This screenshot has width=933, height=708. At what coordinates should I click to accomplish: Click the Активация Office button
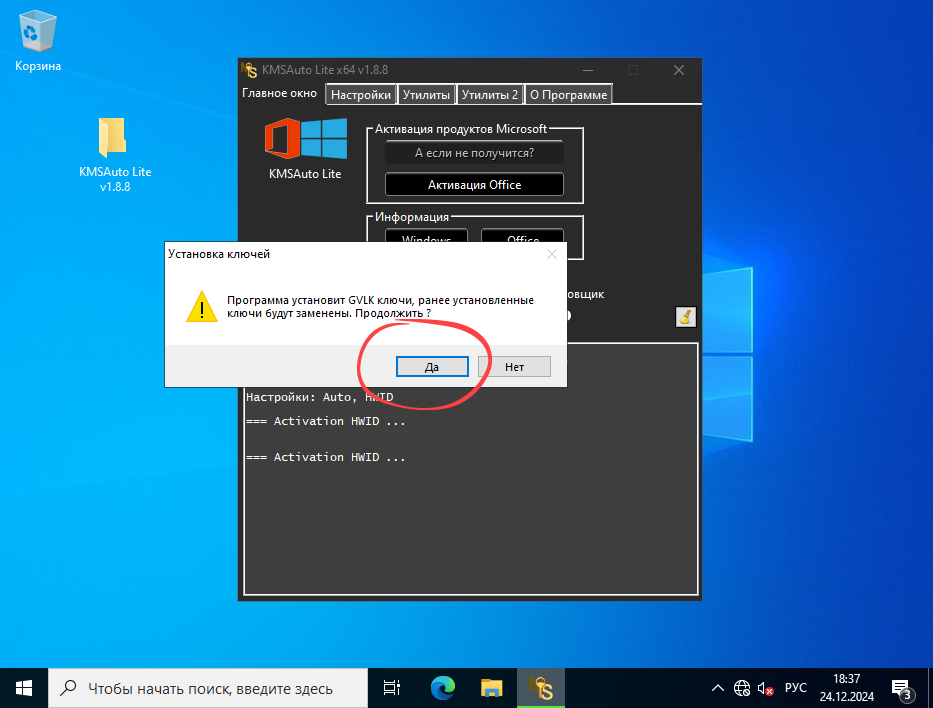(475, 184)
